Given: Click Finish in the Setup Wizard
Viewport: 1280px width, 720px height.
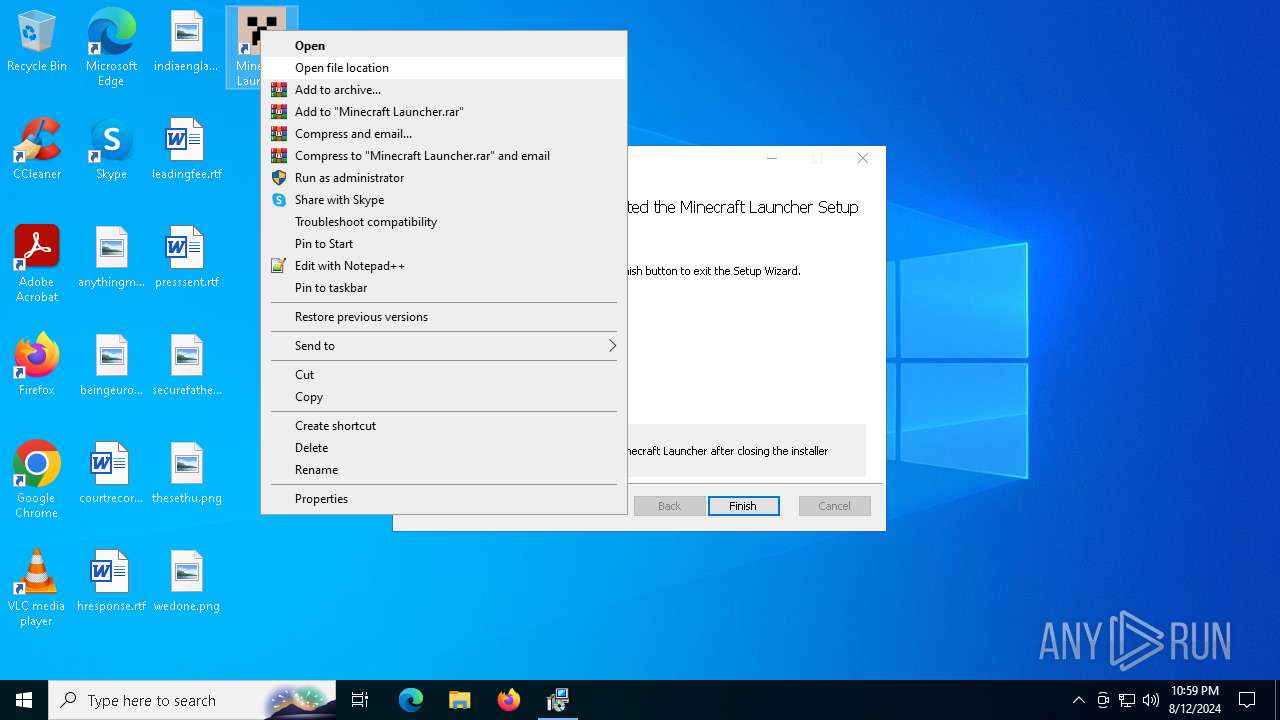Looking at the screenshot, I should 743,506.
